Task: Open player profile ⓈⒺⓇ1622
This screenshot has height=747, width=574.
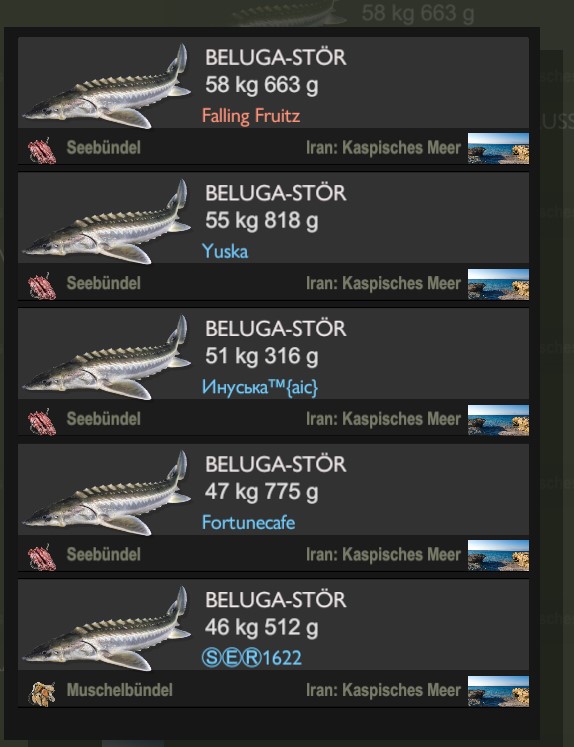Action: click(x=252, y=658)
